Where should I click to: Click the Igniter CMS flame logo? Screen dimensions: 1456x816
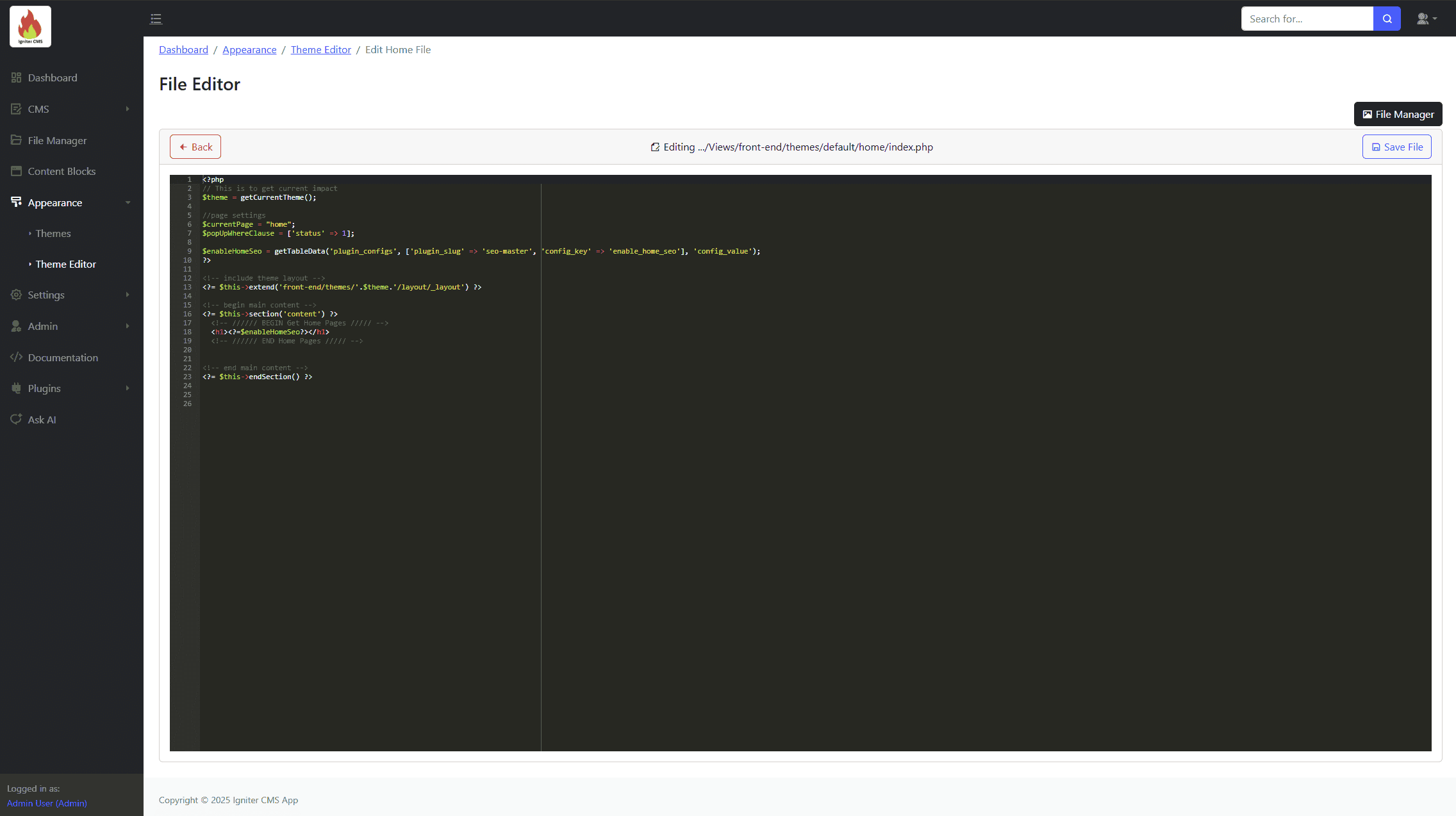click(x=30, y=26)
